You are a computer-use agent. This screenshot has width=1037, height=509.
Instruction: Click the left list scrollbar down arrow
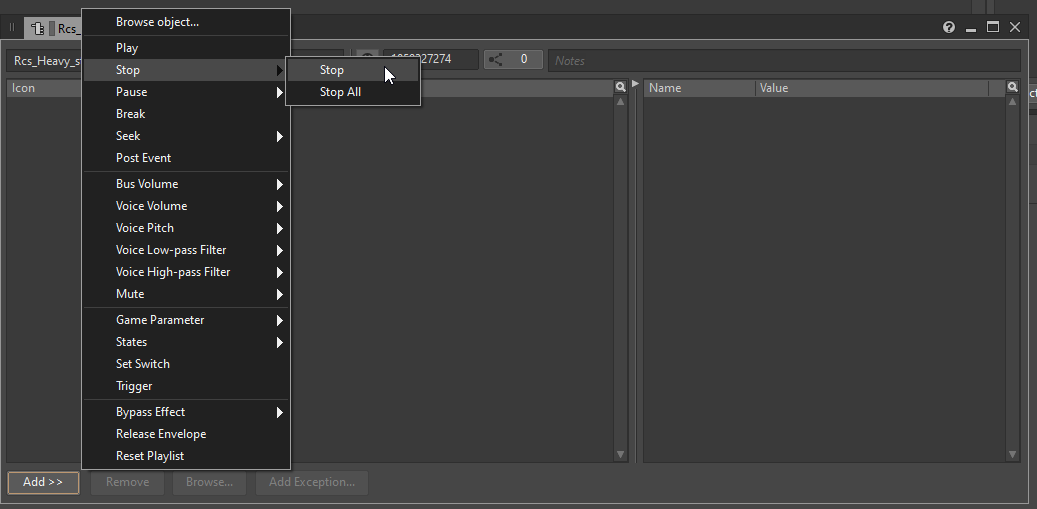point(620,455)
